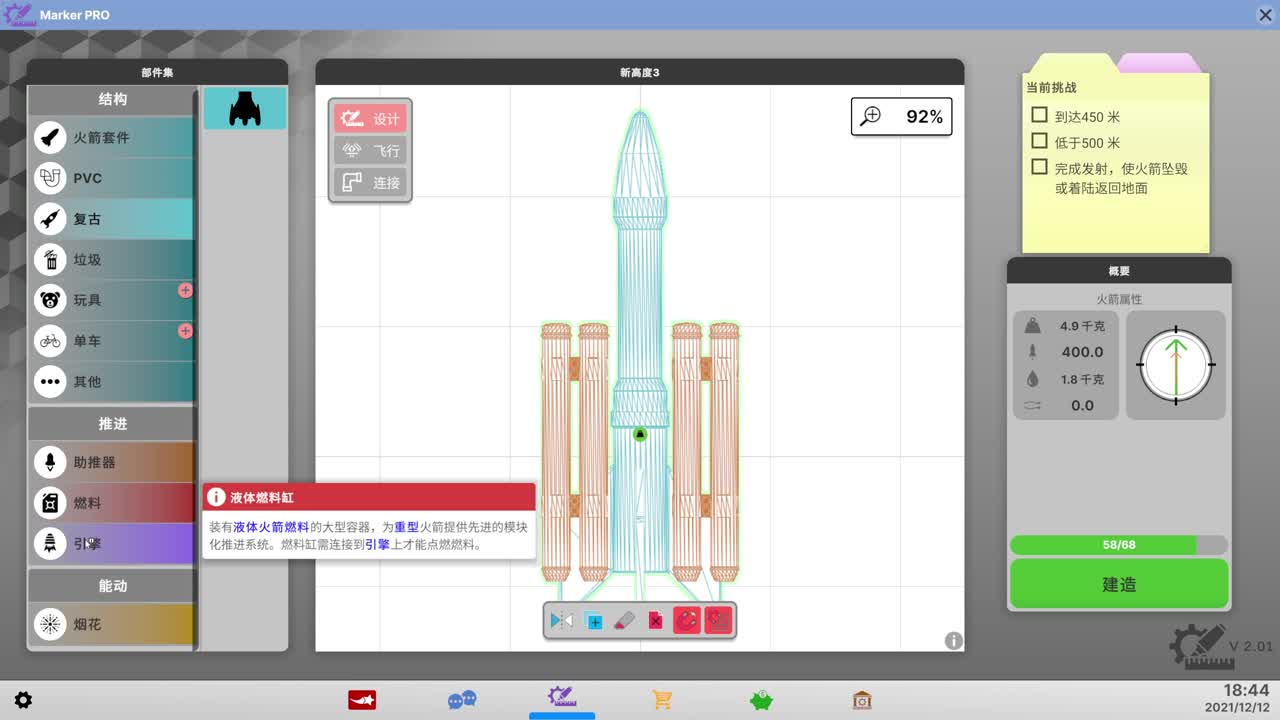1280x720 pixels.
Task: Select the 燃料 propulsion category
Action: (x=111, y=503)
